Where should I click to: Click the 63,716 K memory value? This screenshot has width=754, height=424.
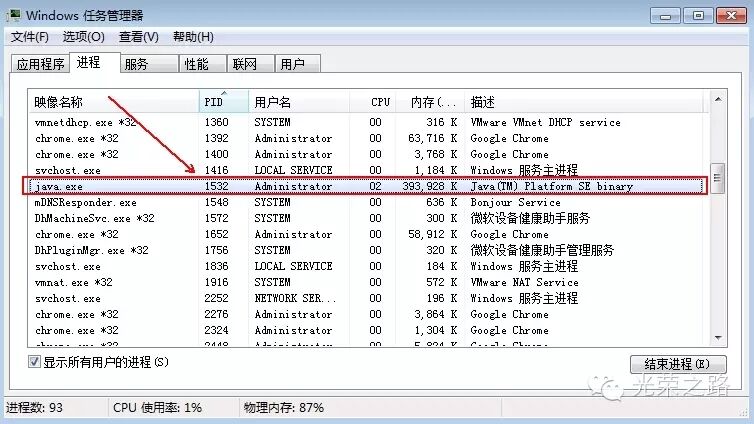433,138
